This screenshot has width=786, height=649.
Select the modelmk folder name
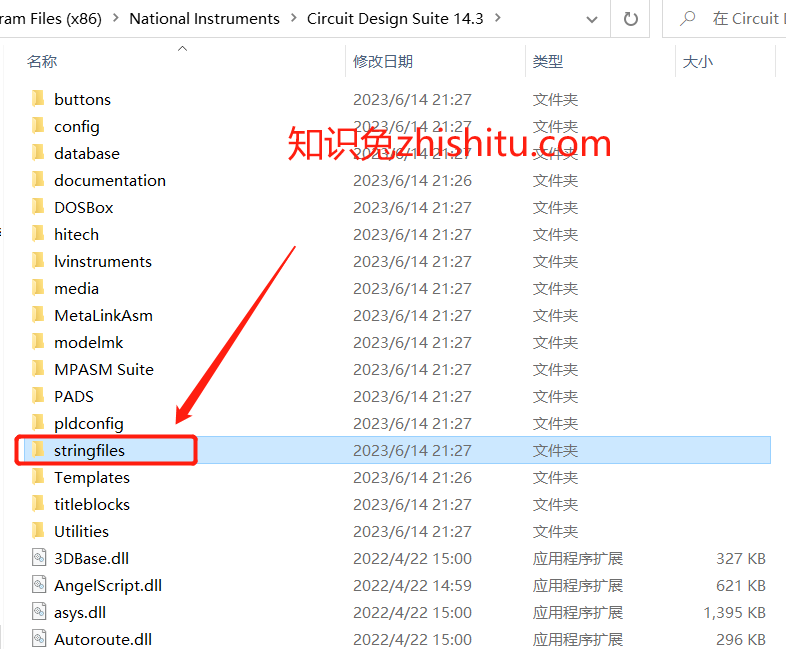click(88, 343)
